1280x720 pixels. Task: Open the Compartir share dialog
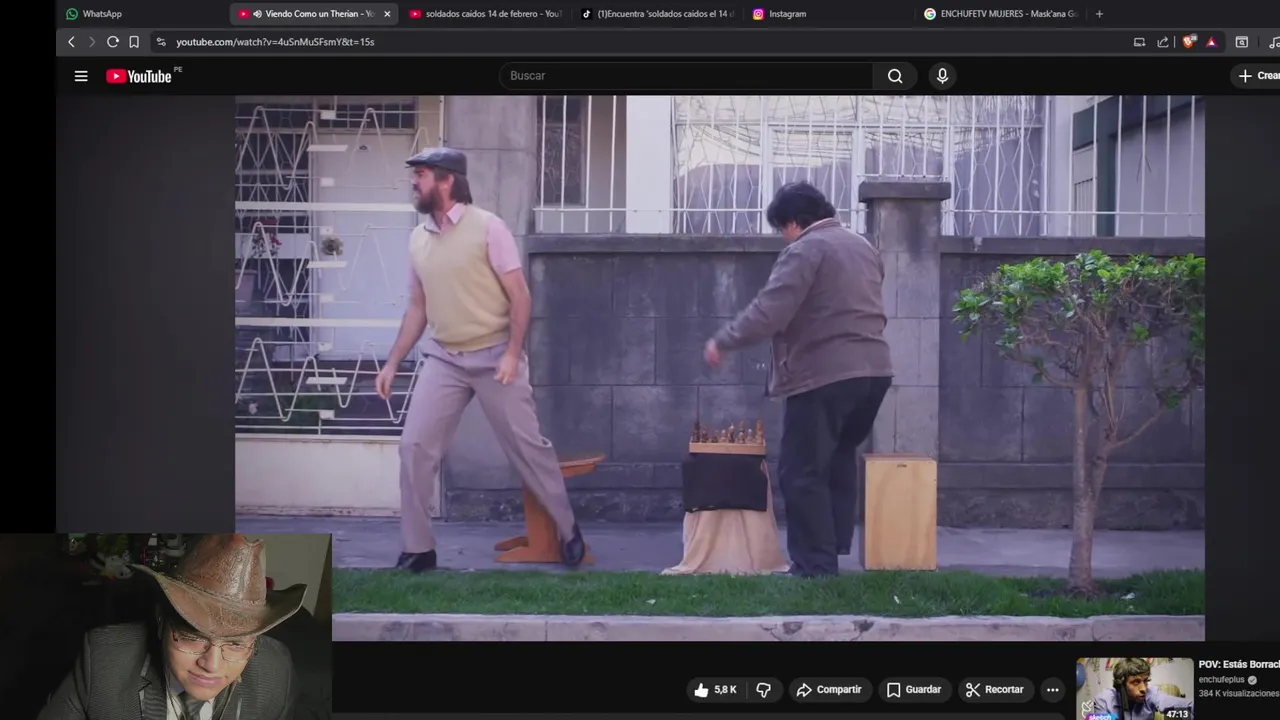coord(828,690)
